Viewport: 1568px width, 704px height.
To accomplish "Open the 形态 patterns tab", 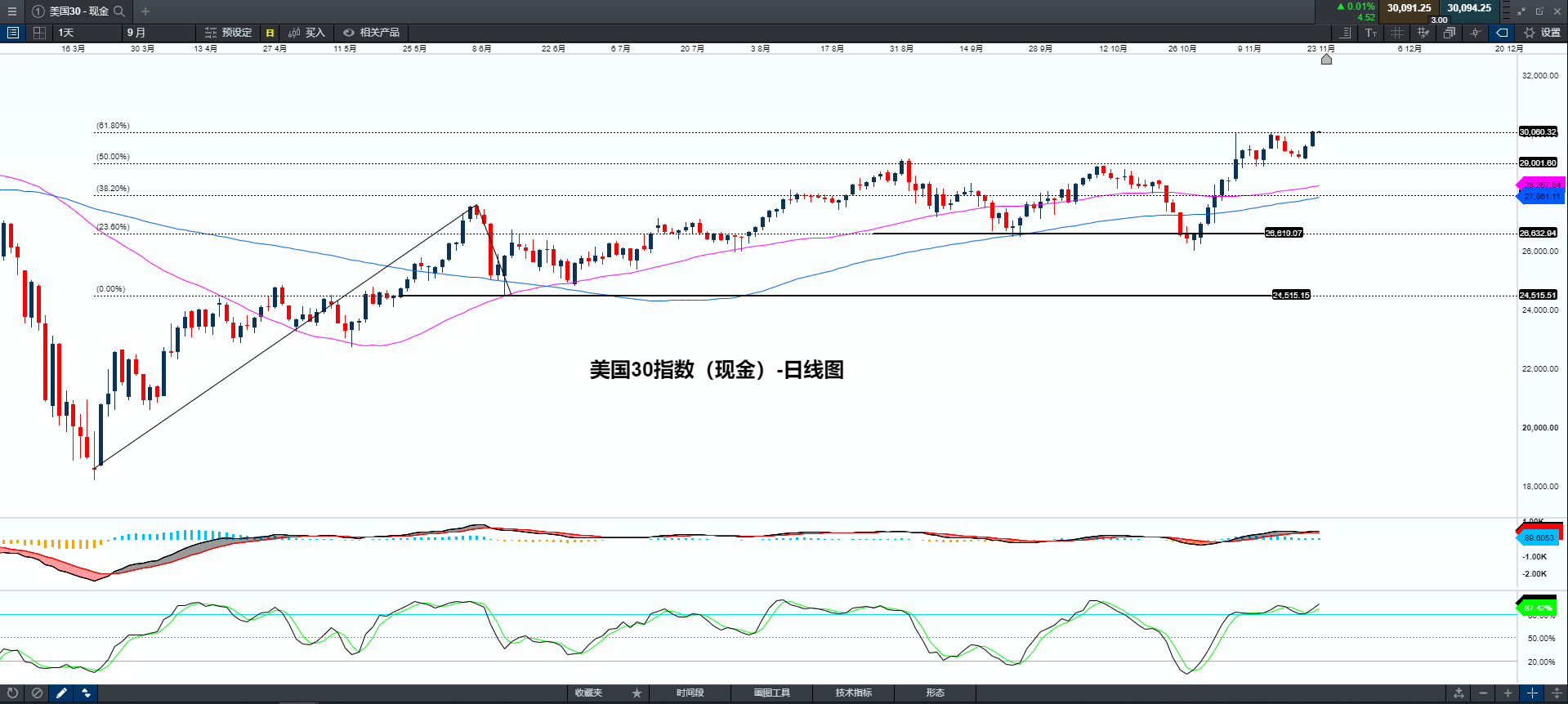I will point(935,693).
